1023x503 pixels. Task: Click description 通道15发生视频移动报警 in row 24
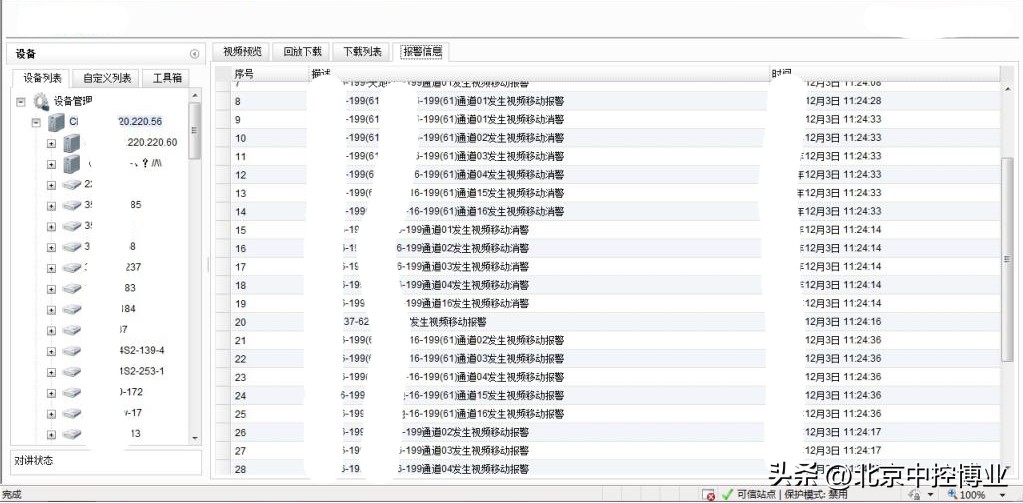point(510,395)
